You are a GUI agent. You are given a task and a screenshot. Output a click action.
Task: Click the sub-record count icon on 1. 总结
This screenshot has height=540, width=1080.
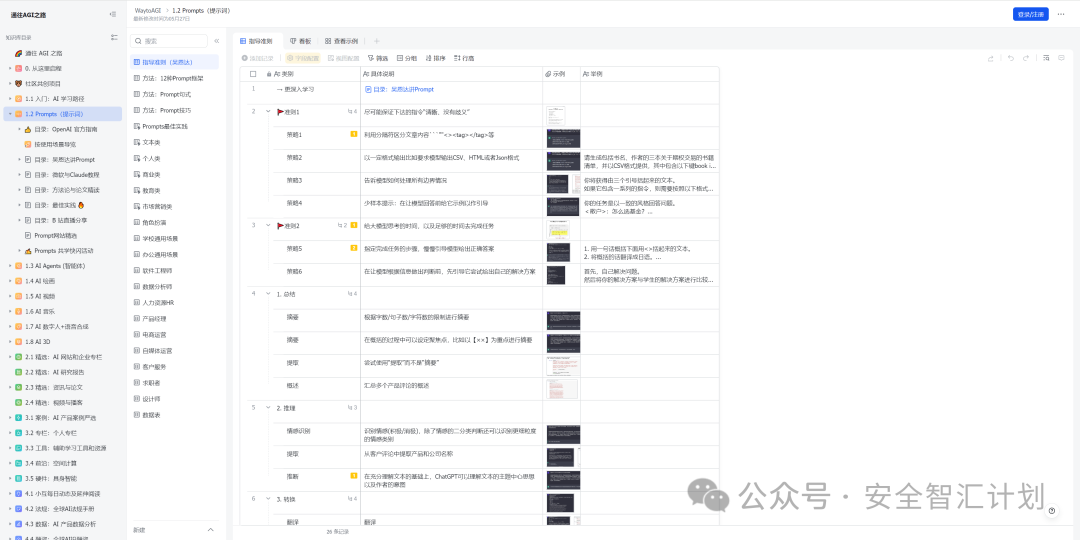pos(353,294)
